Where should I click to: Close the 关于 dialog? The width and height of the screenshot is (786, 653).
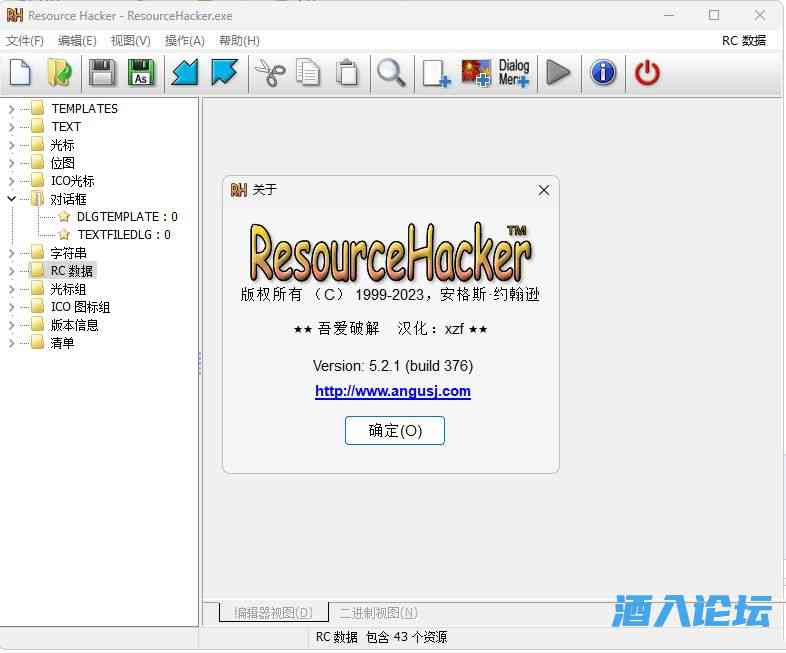tap(544, 190)
